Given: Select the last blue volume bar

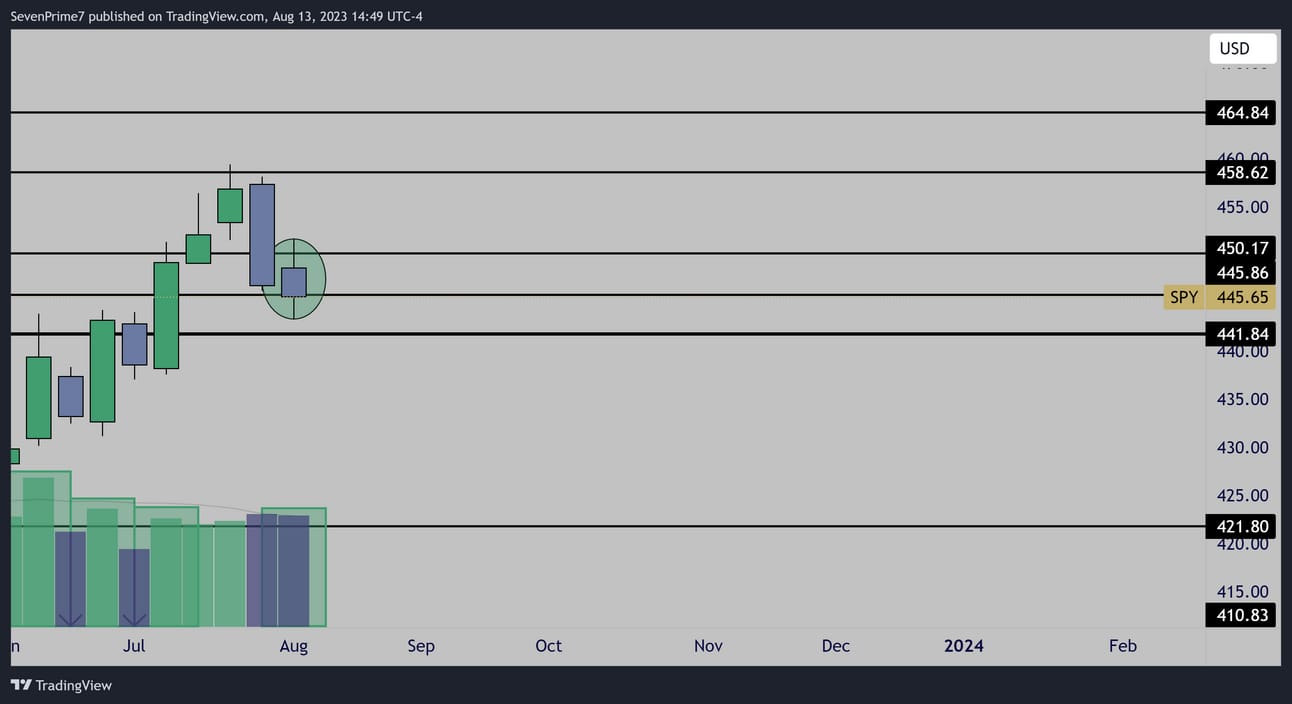Looking at the screenshot, I should coord(294,571).
